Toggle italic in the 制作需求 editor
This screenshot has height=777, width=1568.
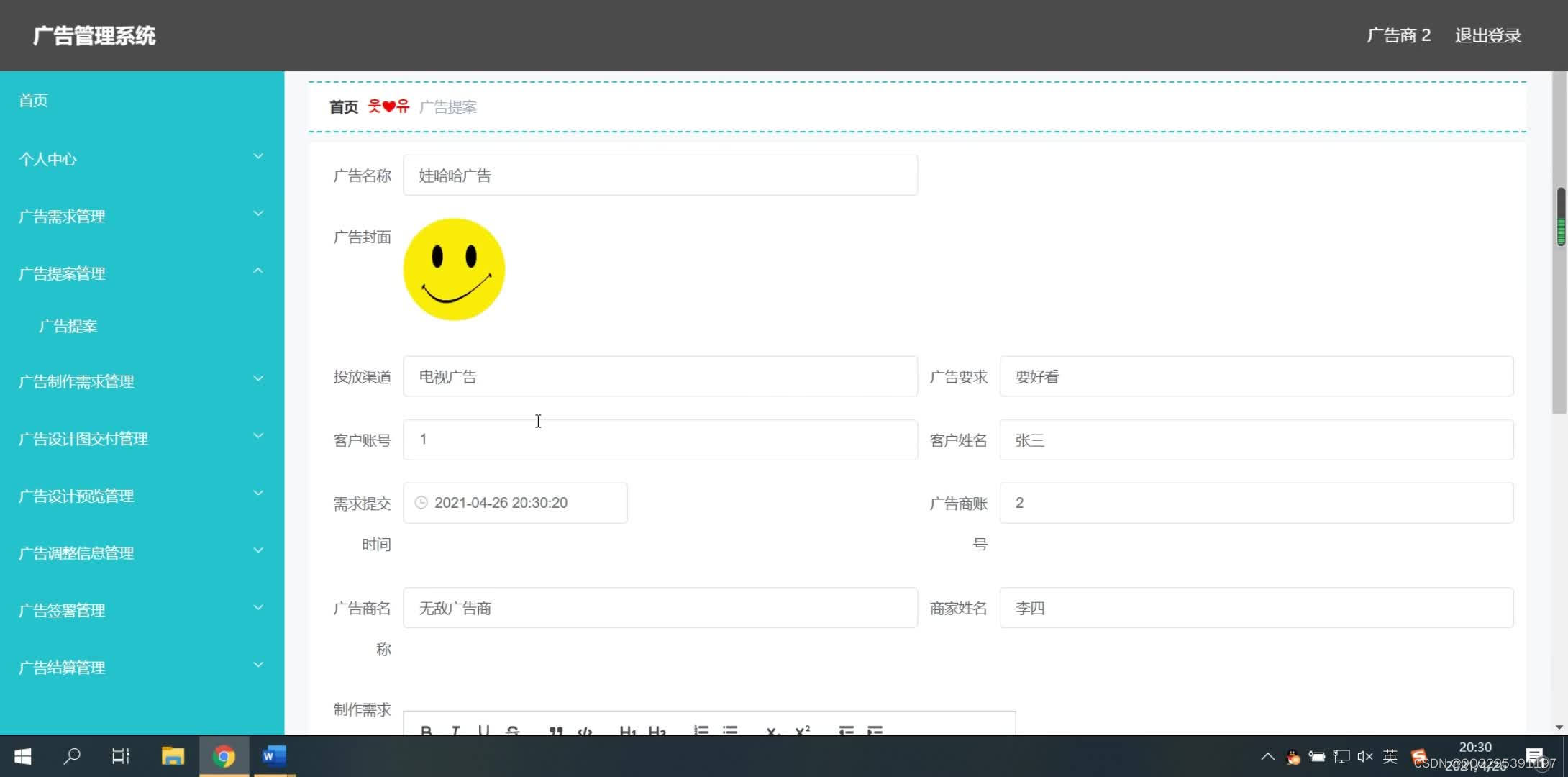(455, 730)
